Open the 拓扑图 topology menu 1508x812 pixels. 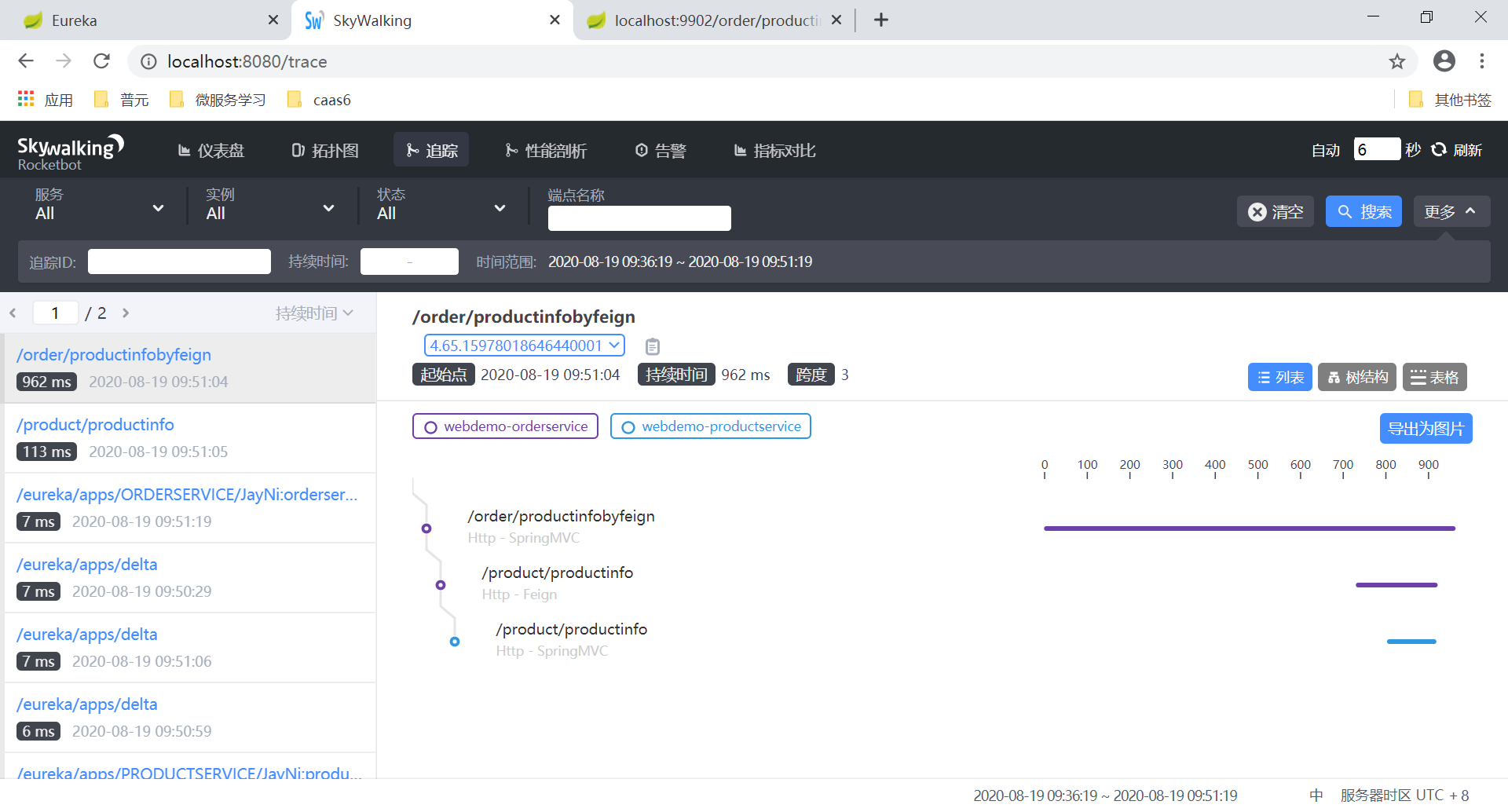(x=325, y=150)
